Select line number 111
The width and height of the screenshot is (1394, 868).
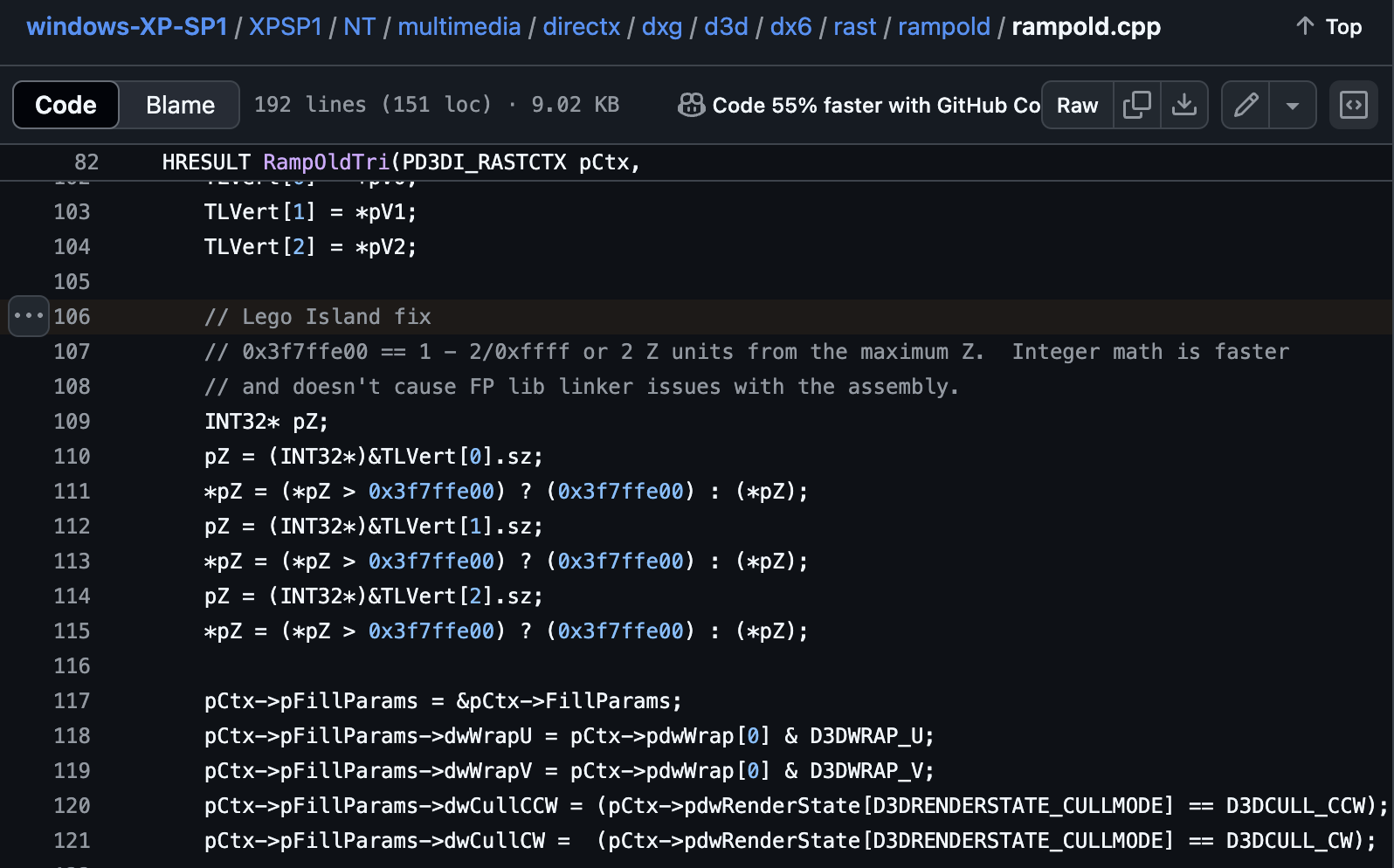[72, 492]
